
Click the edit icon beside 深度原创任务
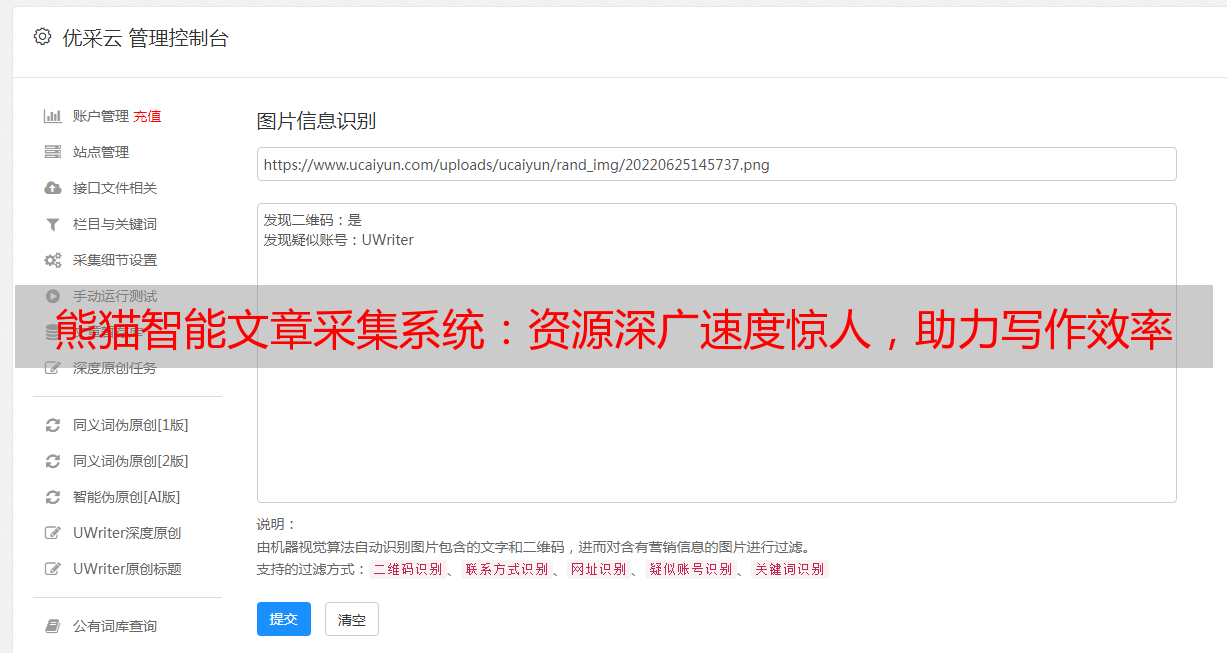(x=53, y=368)
